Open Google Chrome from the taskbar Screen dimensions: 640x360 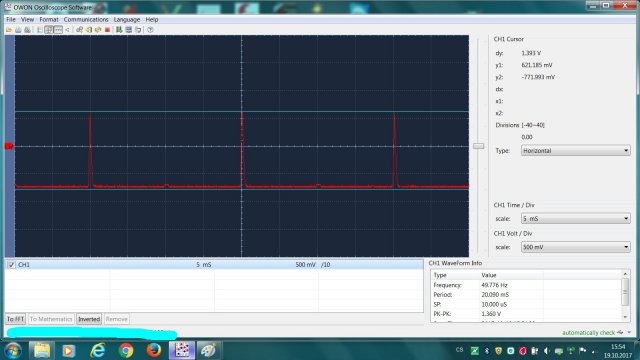pos(126,350)
